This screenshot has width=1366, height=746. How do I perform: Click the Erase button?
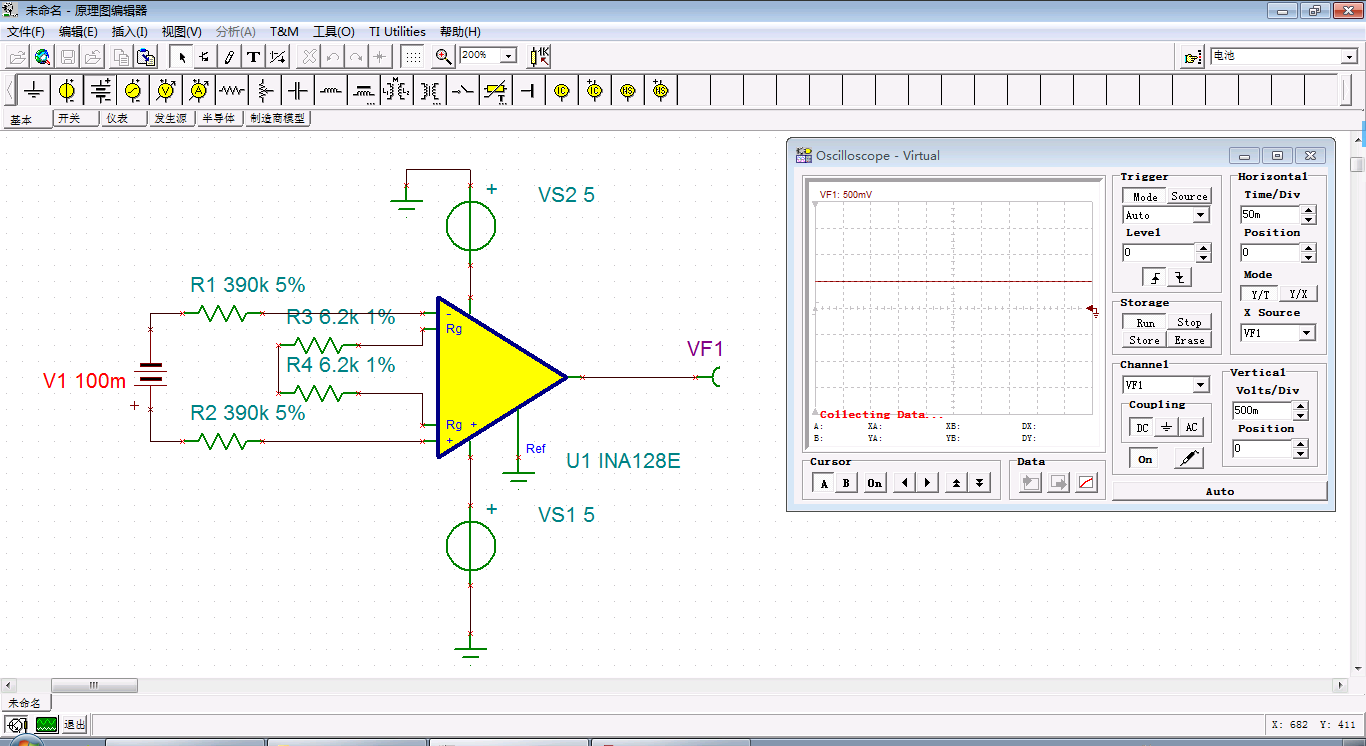(1189, 341)
